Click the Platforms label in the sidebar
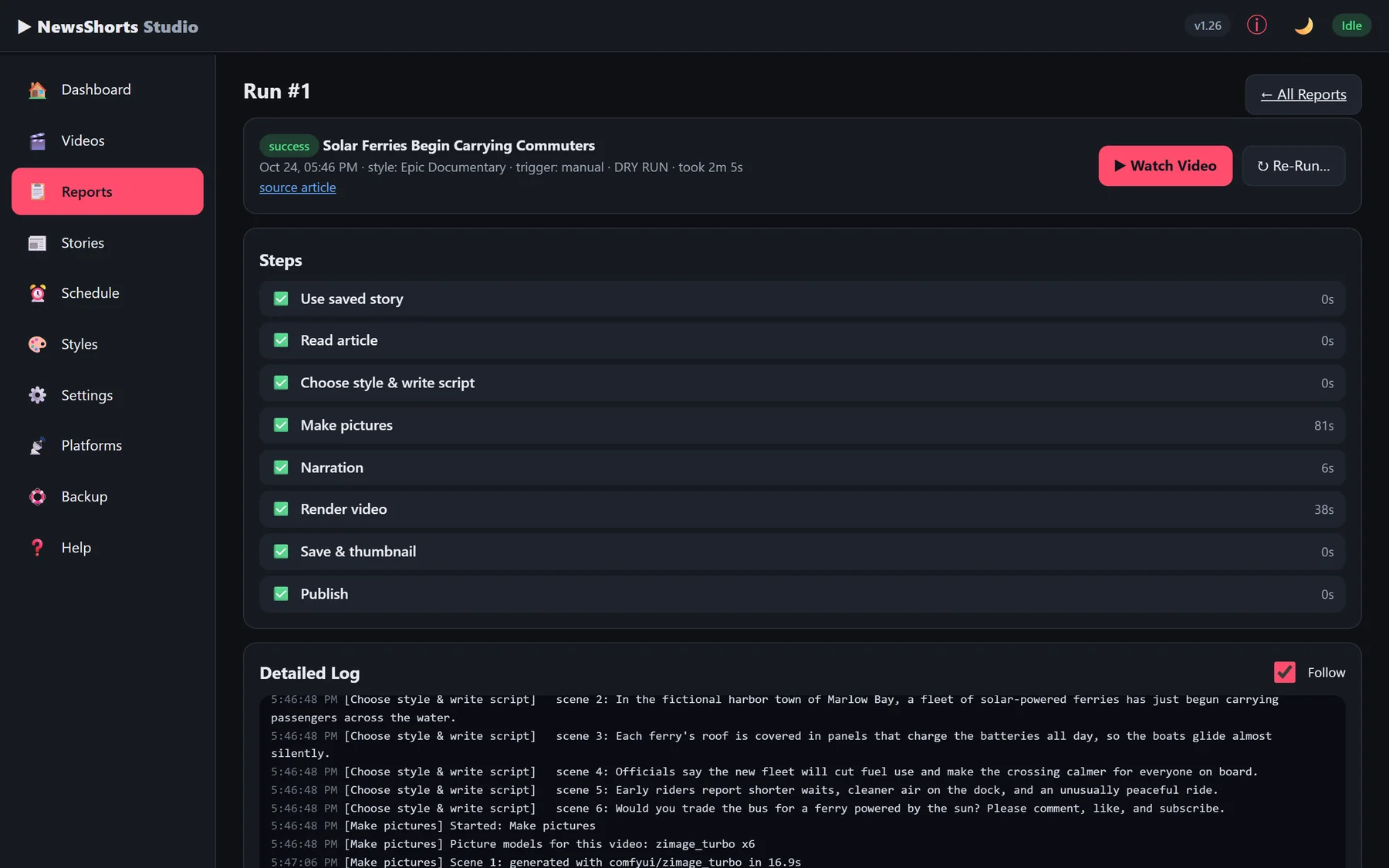Image resolution: width=1389 pixels, height=868 pixels. pyautogui.click(x=92, y=445)
